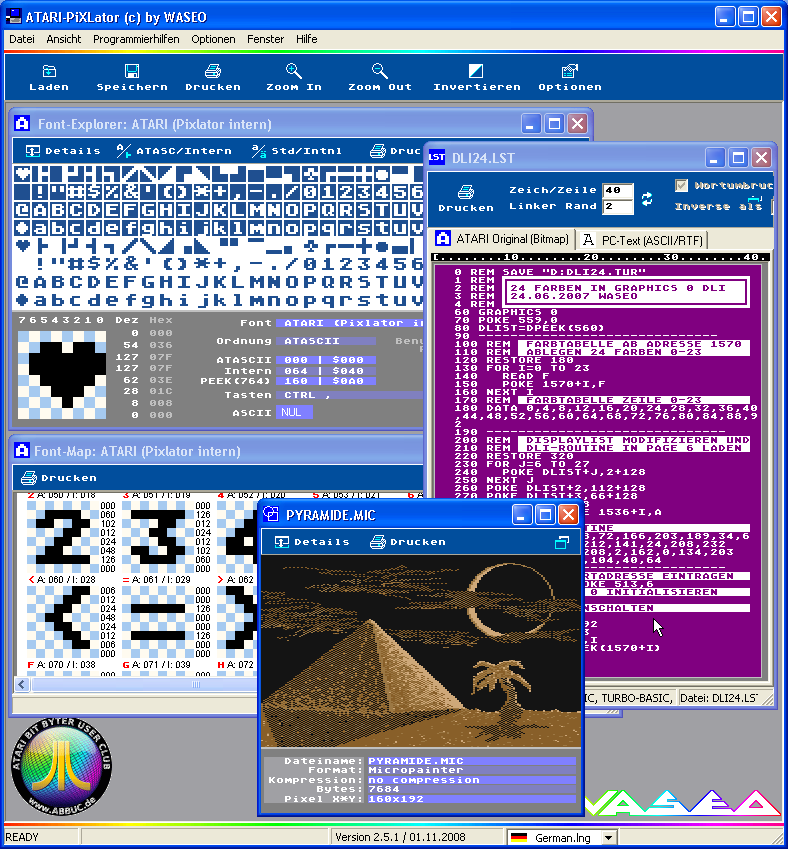Click the Bytes value 7684

(471, 789)
